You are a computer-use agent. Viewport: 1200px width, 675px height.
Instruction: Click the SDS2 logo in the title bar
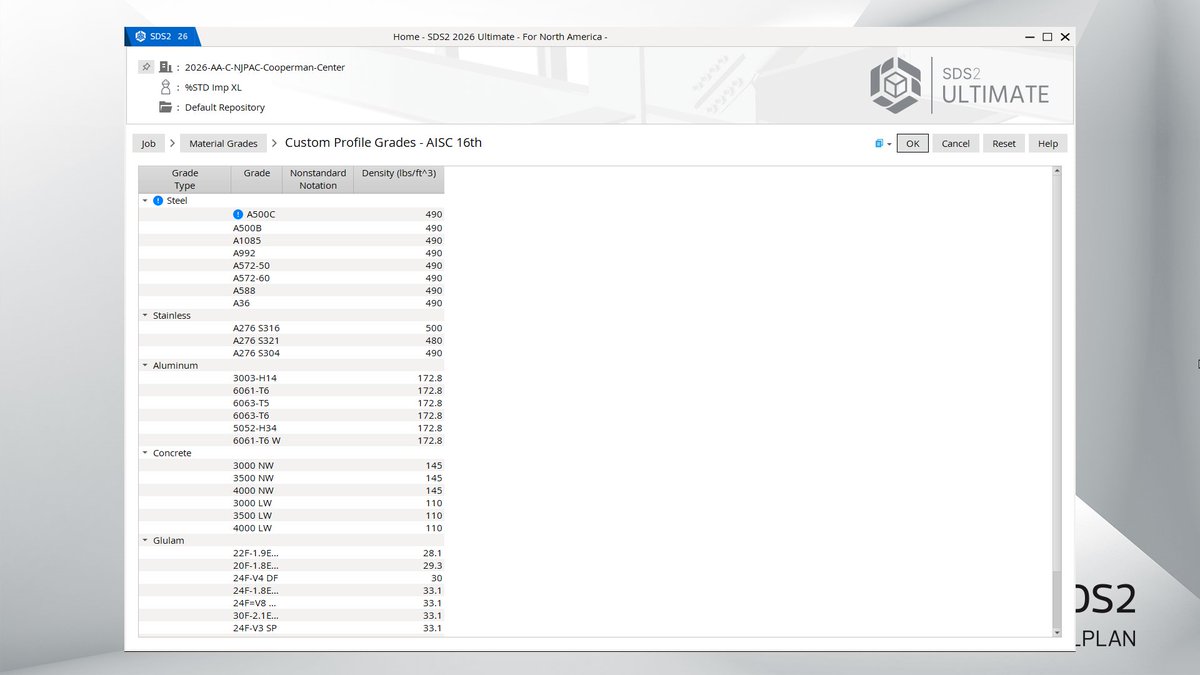coord(140,36)
